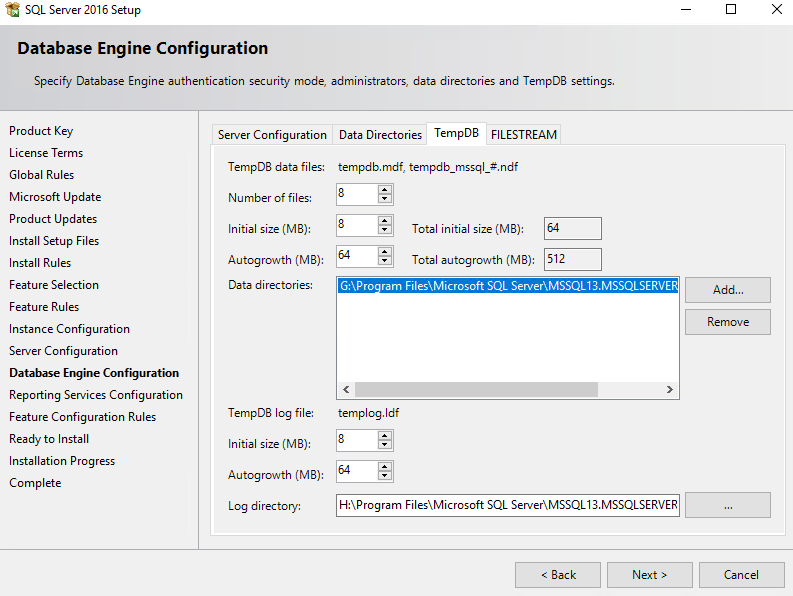The width and height of the screenshot is (793, 596).
Task: Click Ready to Install step
Action: click(x=49, y=439)
